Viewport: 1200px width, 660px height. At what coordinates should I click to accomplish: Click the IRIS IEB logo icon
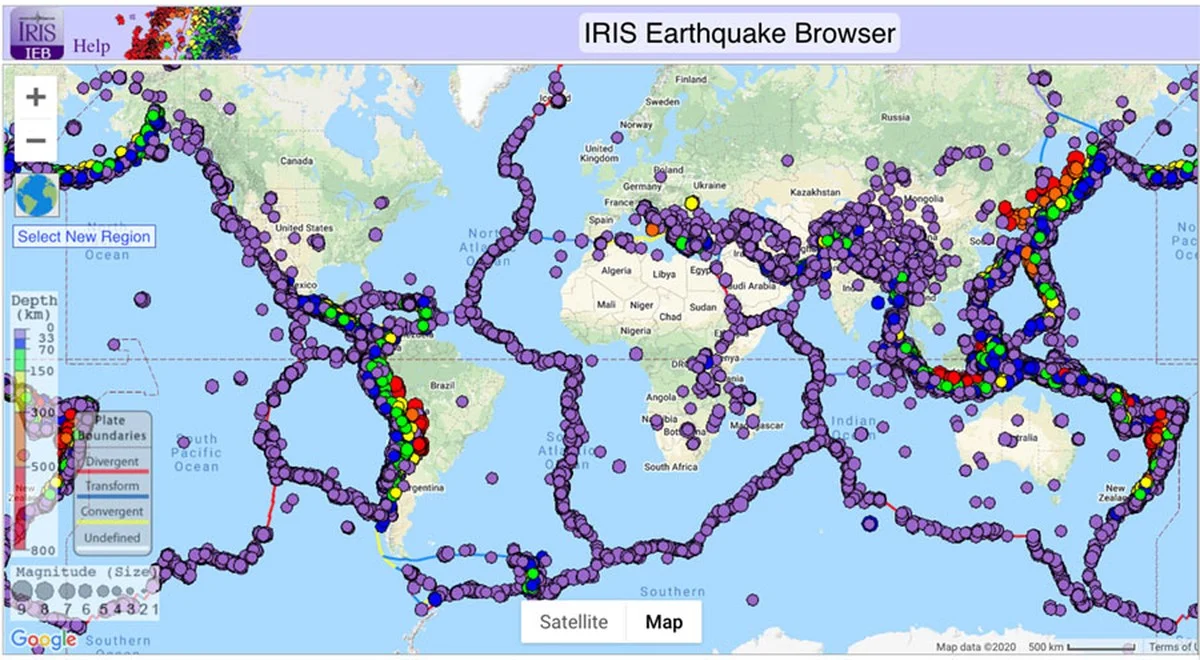[x=38, y=32]
